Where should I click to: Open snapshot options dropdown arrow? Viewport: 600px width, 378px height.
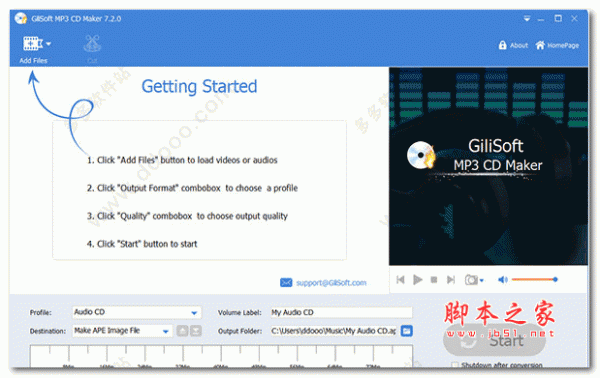coord(482,280)
